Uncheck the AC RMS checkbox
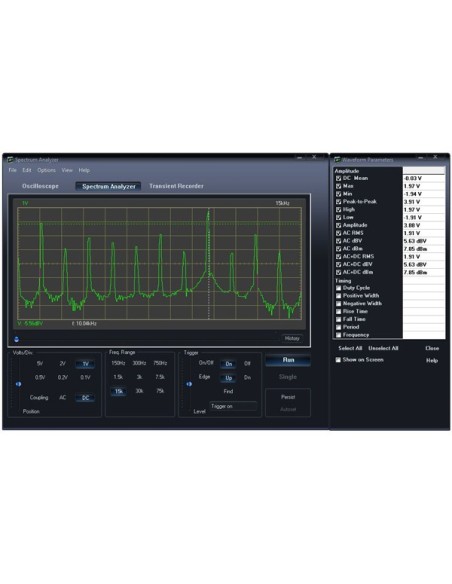 338,233
